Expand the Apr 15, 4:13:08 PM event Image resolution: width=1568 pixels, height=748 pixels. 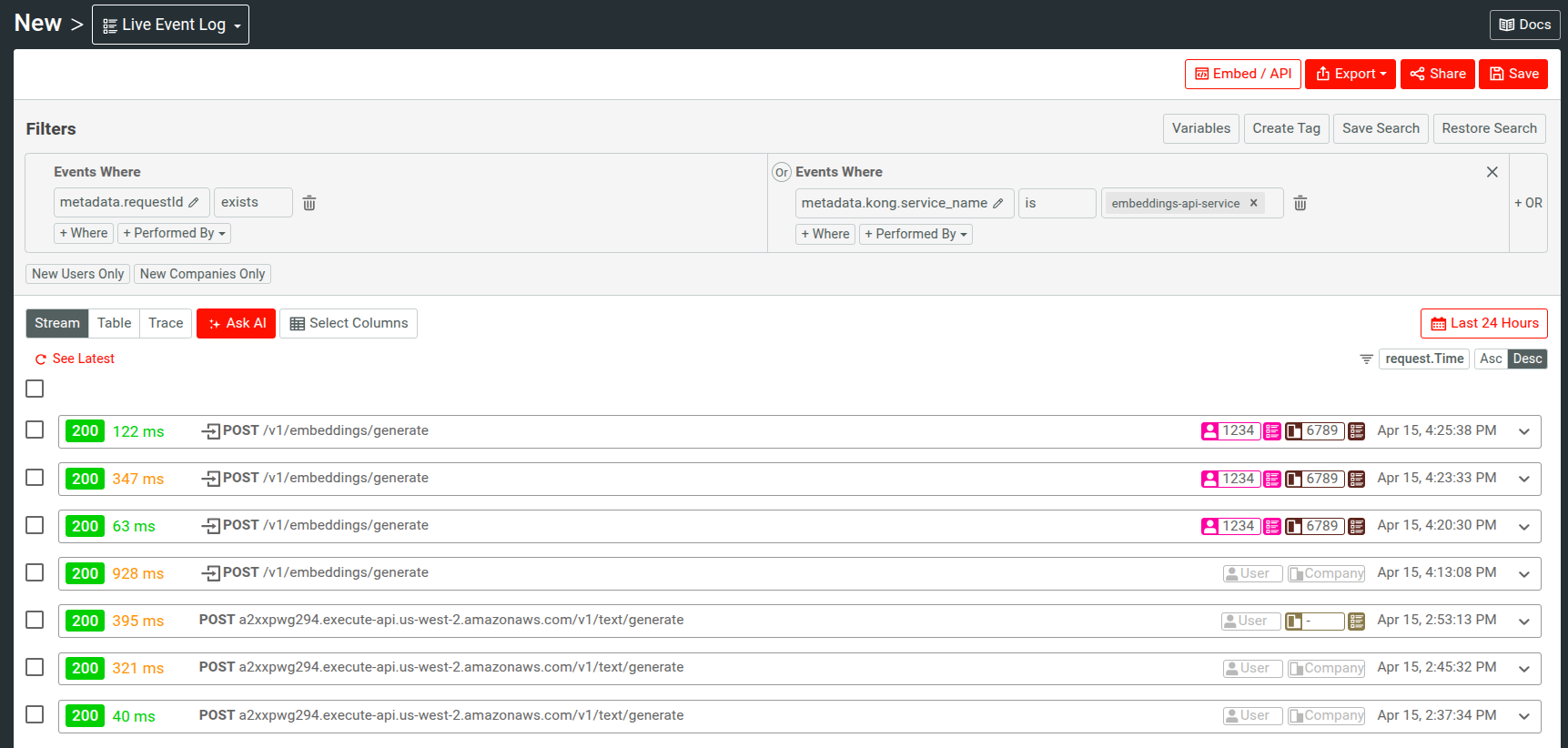1524,574
